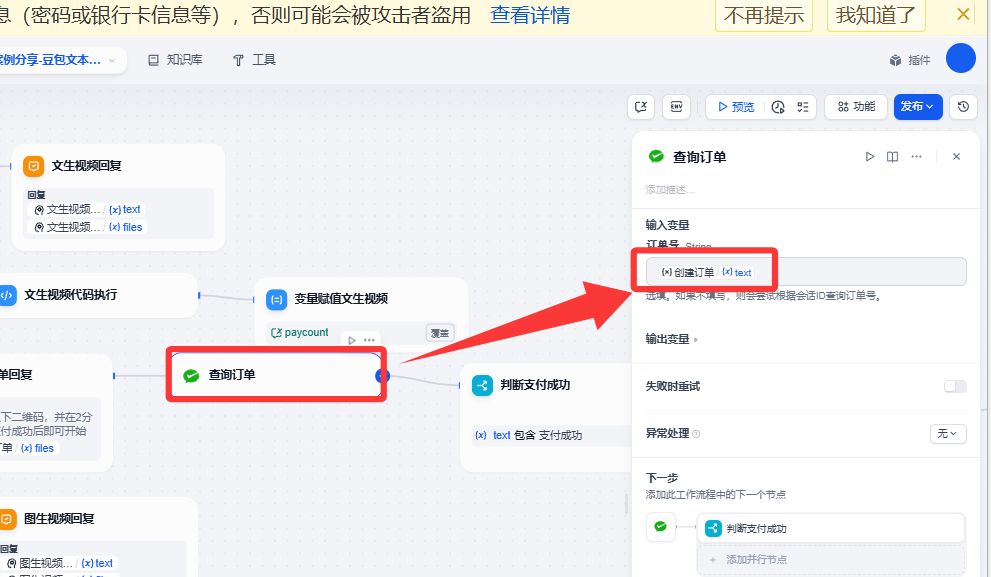This screenshot has width=991, height=577.
Task: Open the more options dots in 查询订单 panel
Action: [916, 157]
